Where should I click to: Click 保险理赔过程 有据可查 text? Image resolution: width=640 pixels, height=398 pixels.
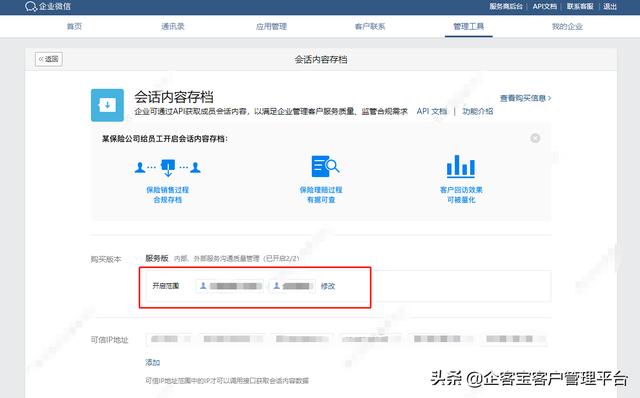[x=321, y=195]
